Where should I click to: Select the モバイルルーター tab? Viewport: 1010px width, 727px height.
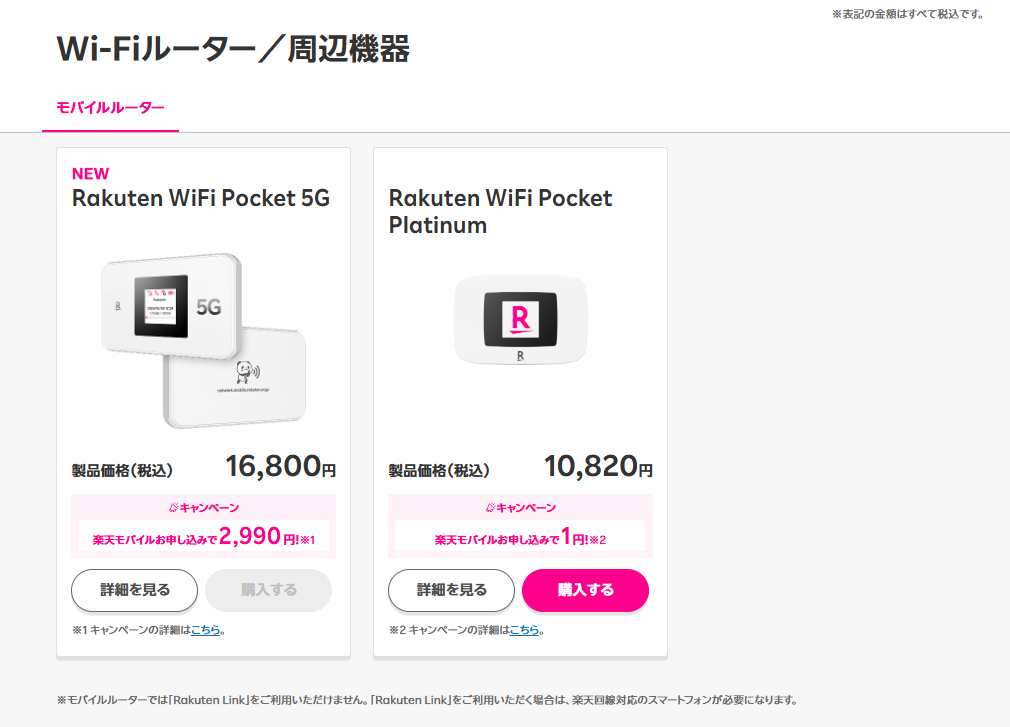point(110,107)
